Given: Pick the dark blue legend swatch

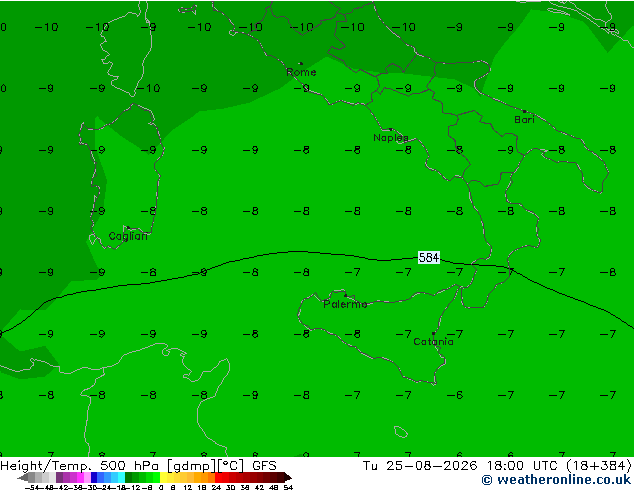Looking at the screenshot, I should pos(94,477).
